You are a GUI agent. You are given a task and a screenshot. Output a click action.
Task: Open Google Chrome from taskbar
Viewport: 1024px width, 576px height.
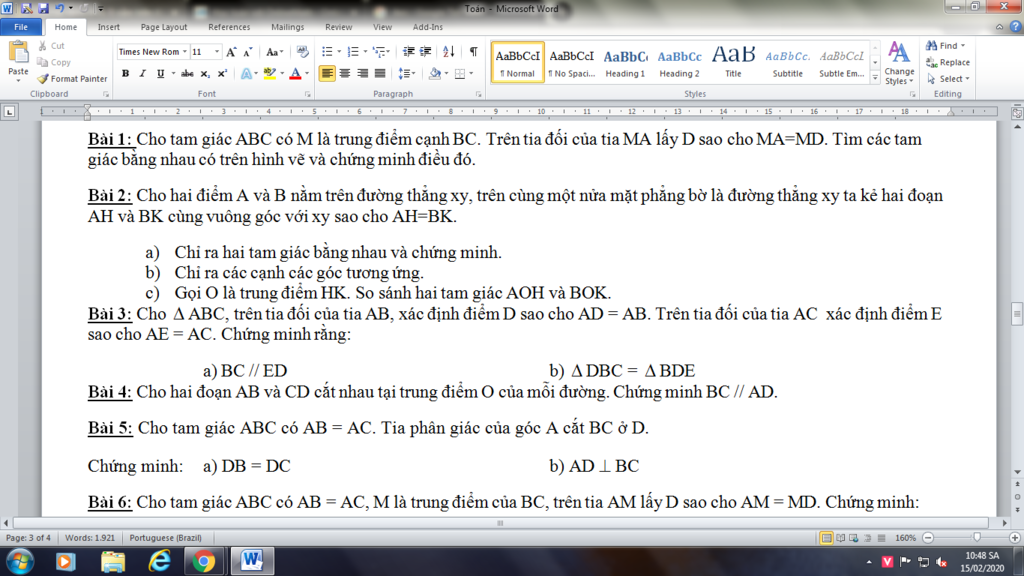(x=204, y=562)
